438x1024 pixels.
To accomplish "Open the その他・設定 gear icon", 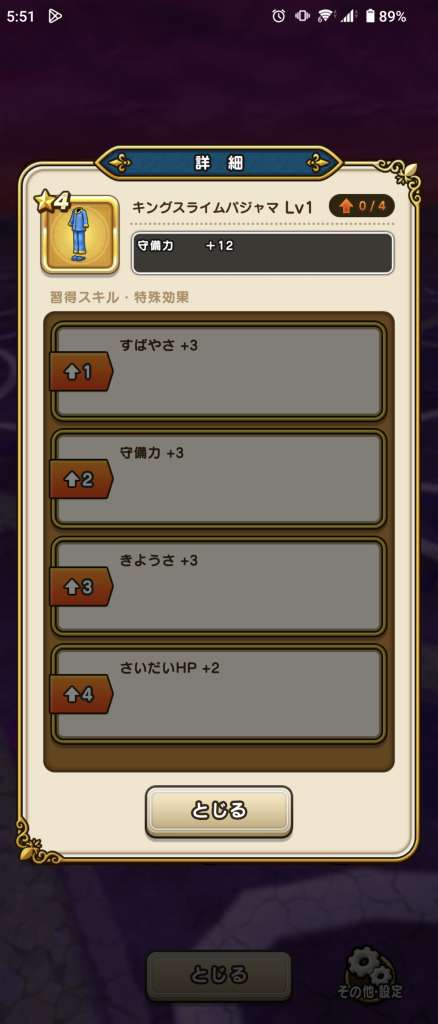I will click(x=369, y=972).
